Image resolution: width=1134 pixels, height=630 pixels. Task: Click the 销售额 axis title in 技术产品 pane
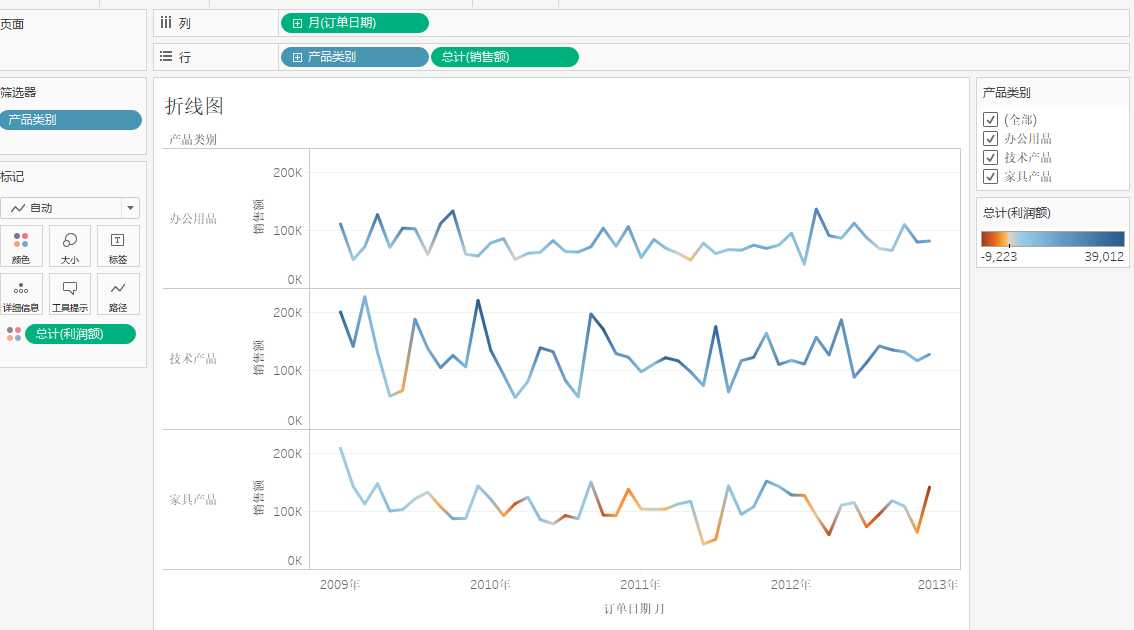258,357
